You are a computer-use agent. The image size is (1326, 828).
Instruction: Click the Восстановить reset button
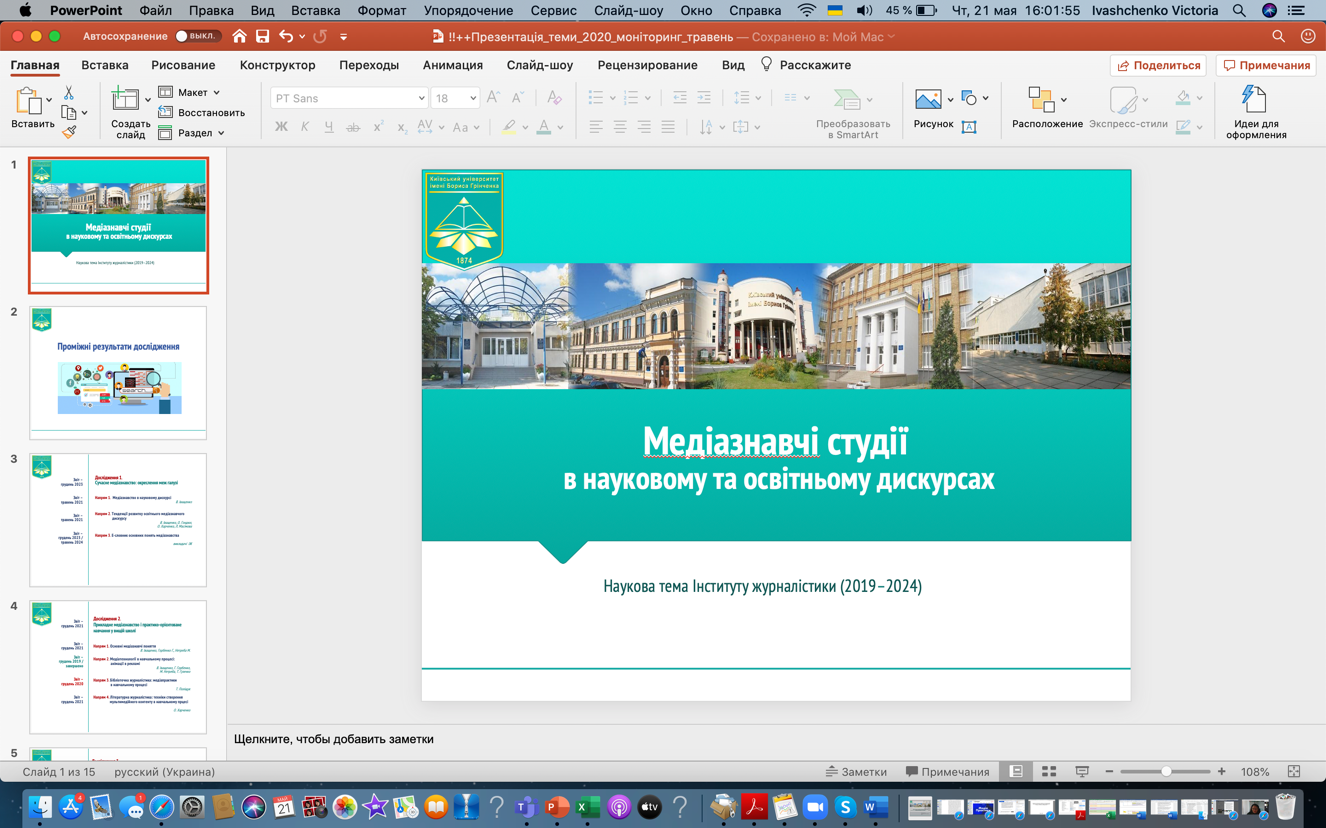(x=201, y=113)
